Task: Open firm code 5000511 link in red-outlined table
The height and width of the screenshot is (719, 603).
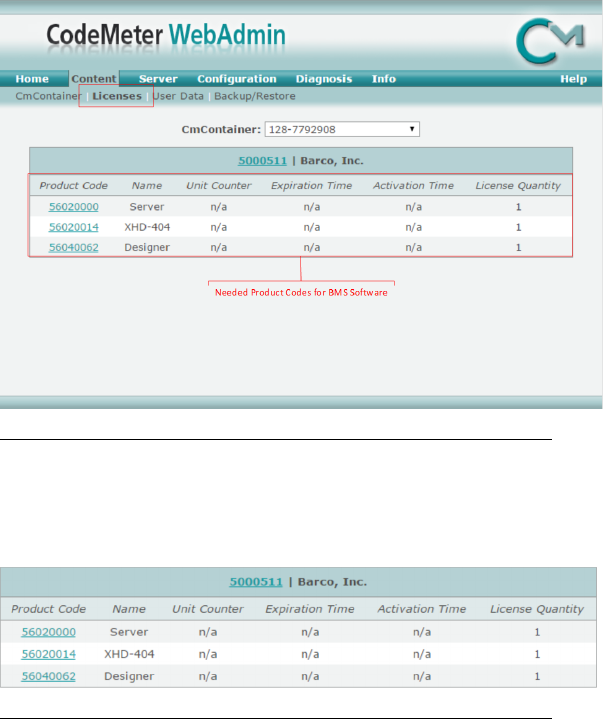Action: point(262,160)
